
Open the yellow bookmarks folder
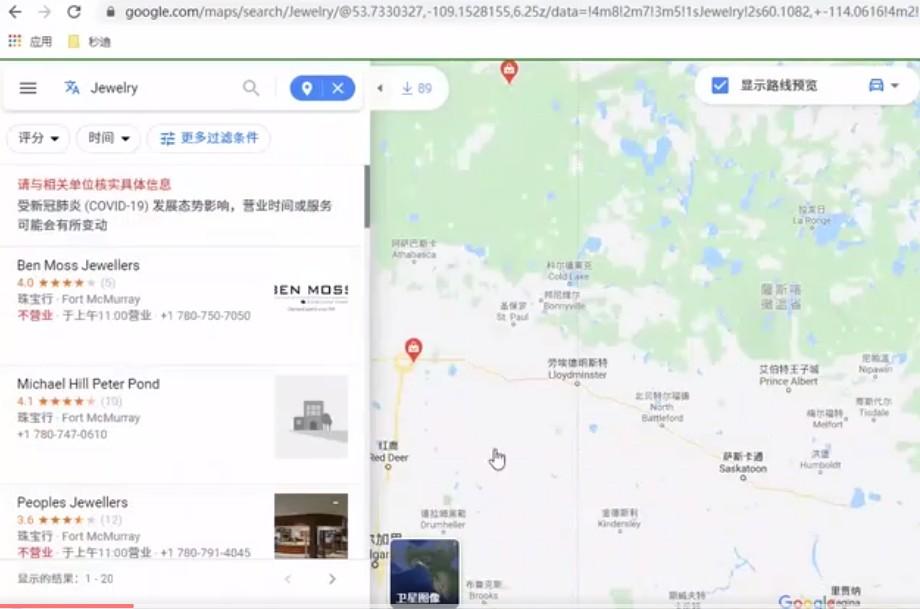coord(73,41)
